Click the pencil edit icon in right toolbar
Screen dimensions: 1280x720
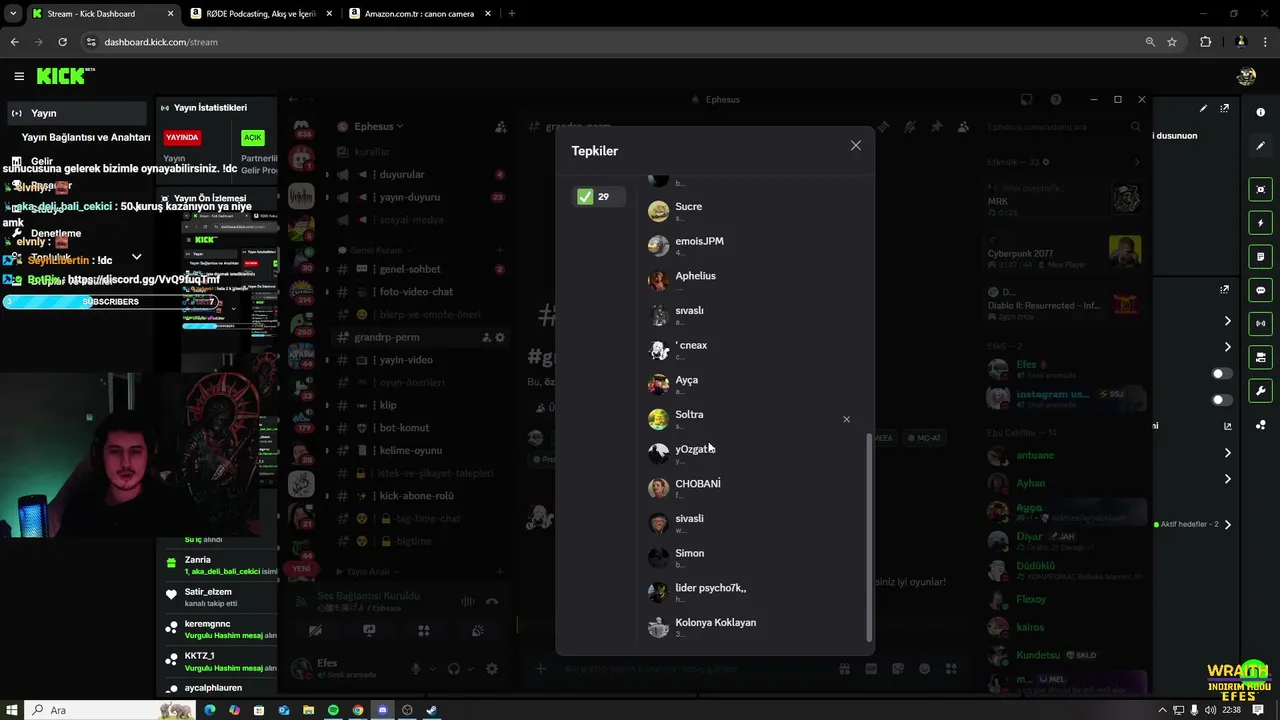click(1260, 146)
